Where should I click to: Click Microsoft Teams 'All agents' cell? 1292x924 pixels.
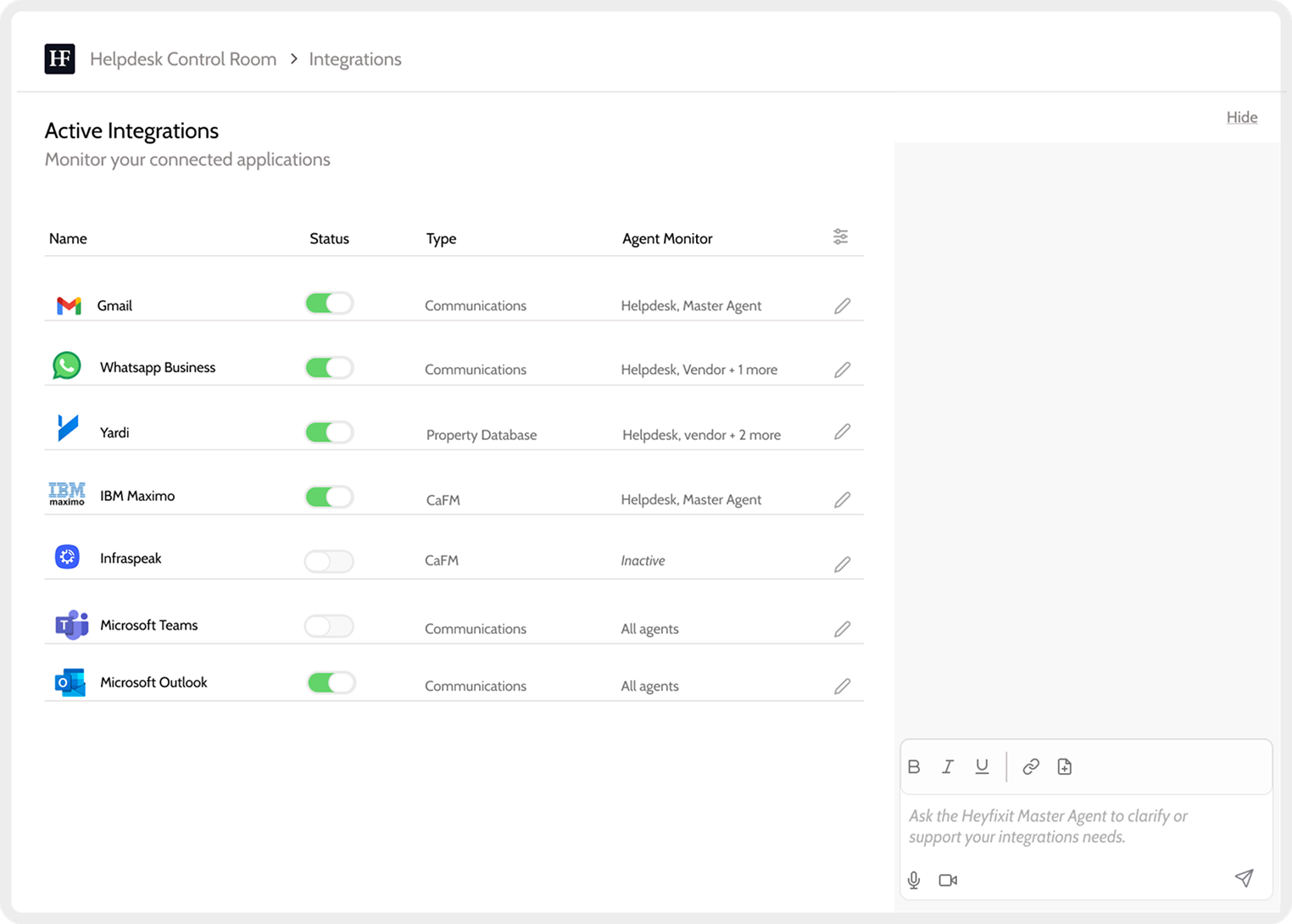click(x=649, y=629)
